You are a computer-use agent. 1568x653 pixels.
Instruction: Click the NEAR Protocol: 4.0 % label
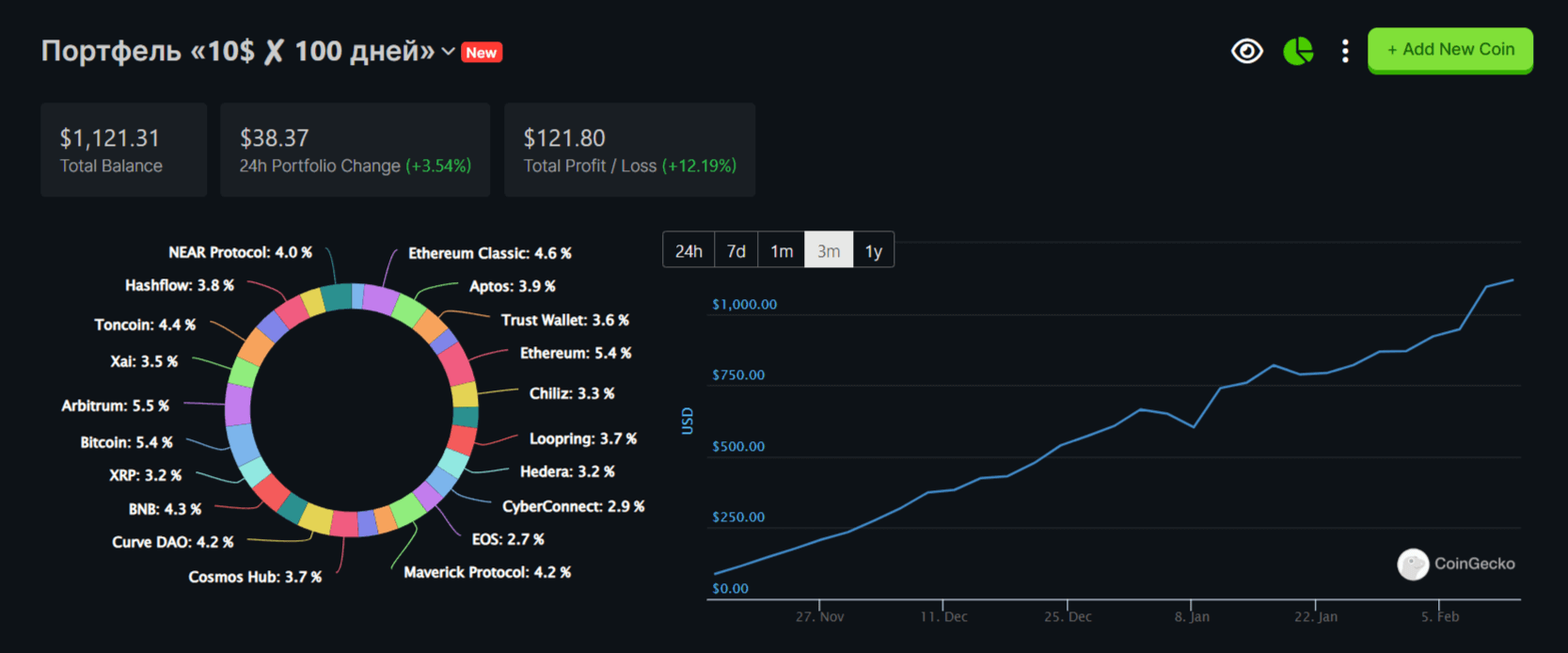(x=240, y=252)
